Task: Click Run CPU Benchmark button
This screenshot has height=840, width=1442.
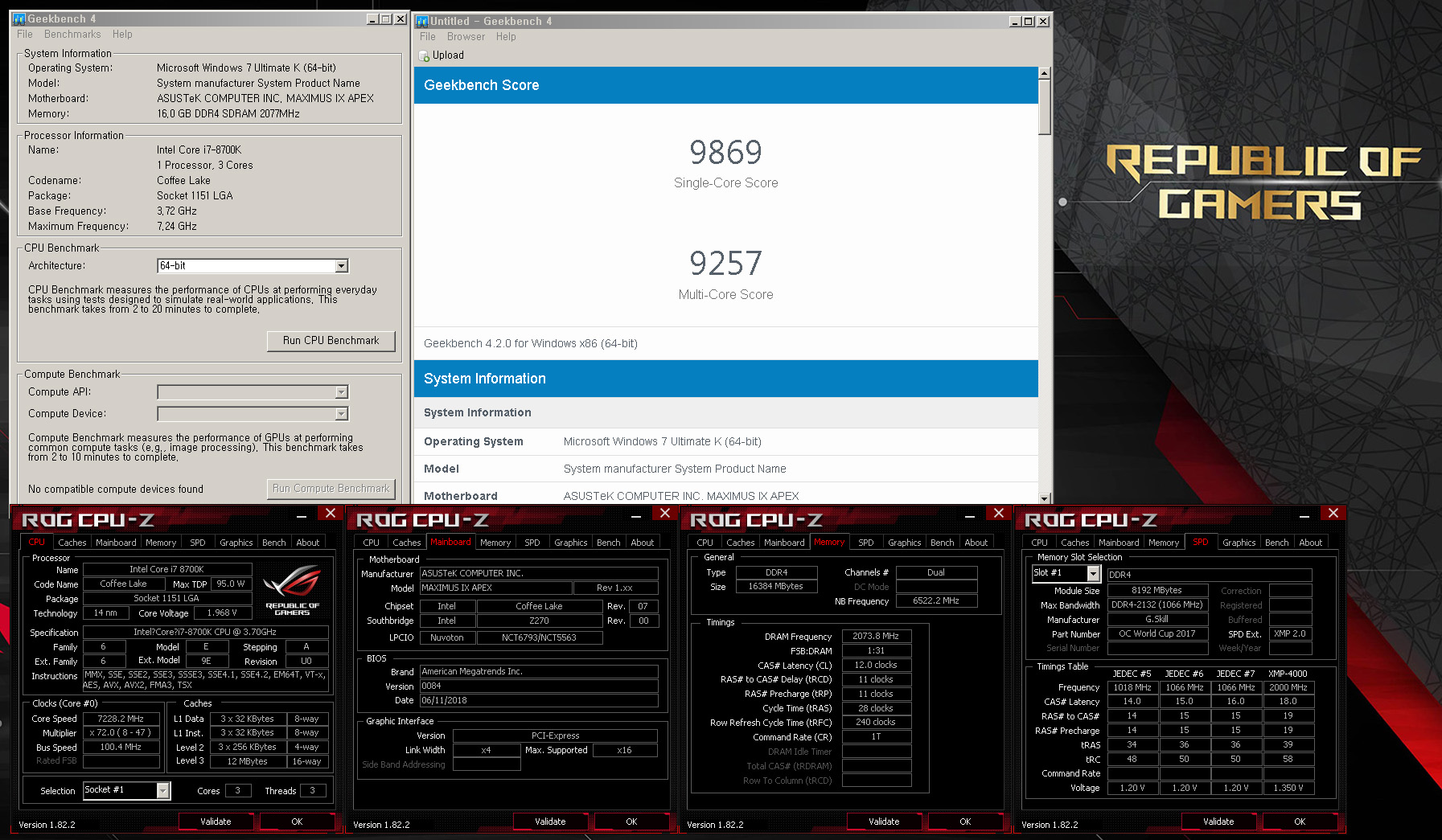Action: [331, 341]
